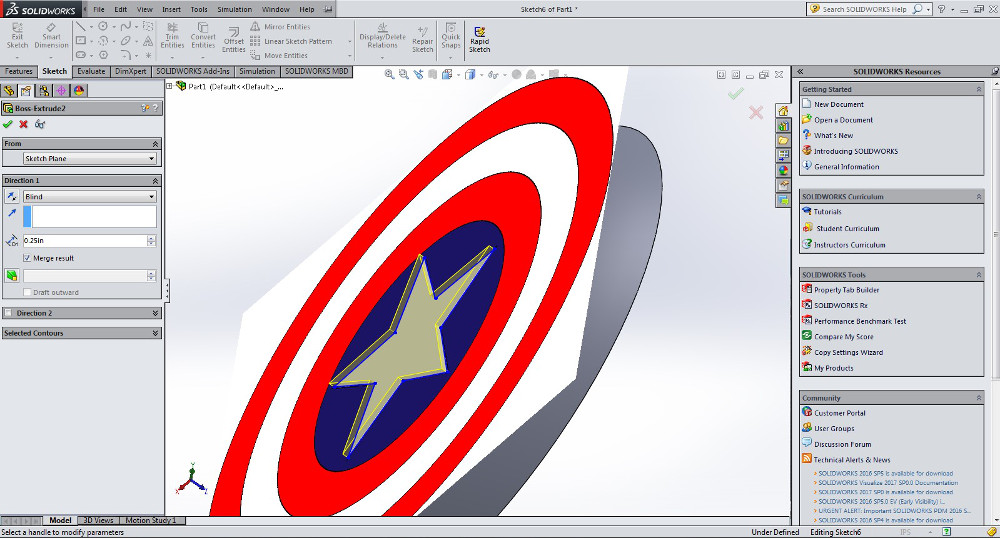Viewport: 1000px width, 538px height.
Task: Click the draft on/off icon
Action: [x=11, y=275]
